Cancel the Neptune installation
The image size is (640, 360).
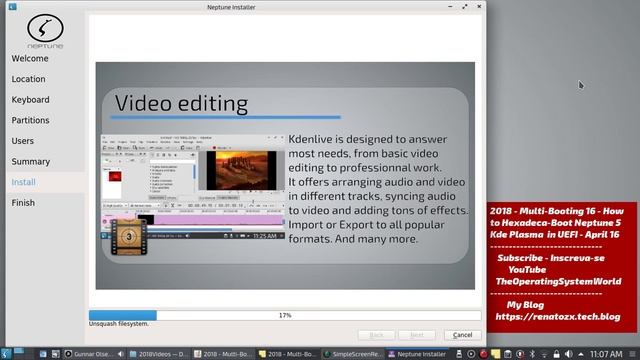462,335
